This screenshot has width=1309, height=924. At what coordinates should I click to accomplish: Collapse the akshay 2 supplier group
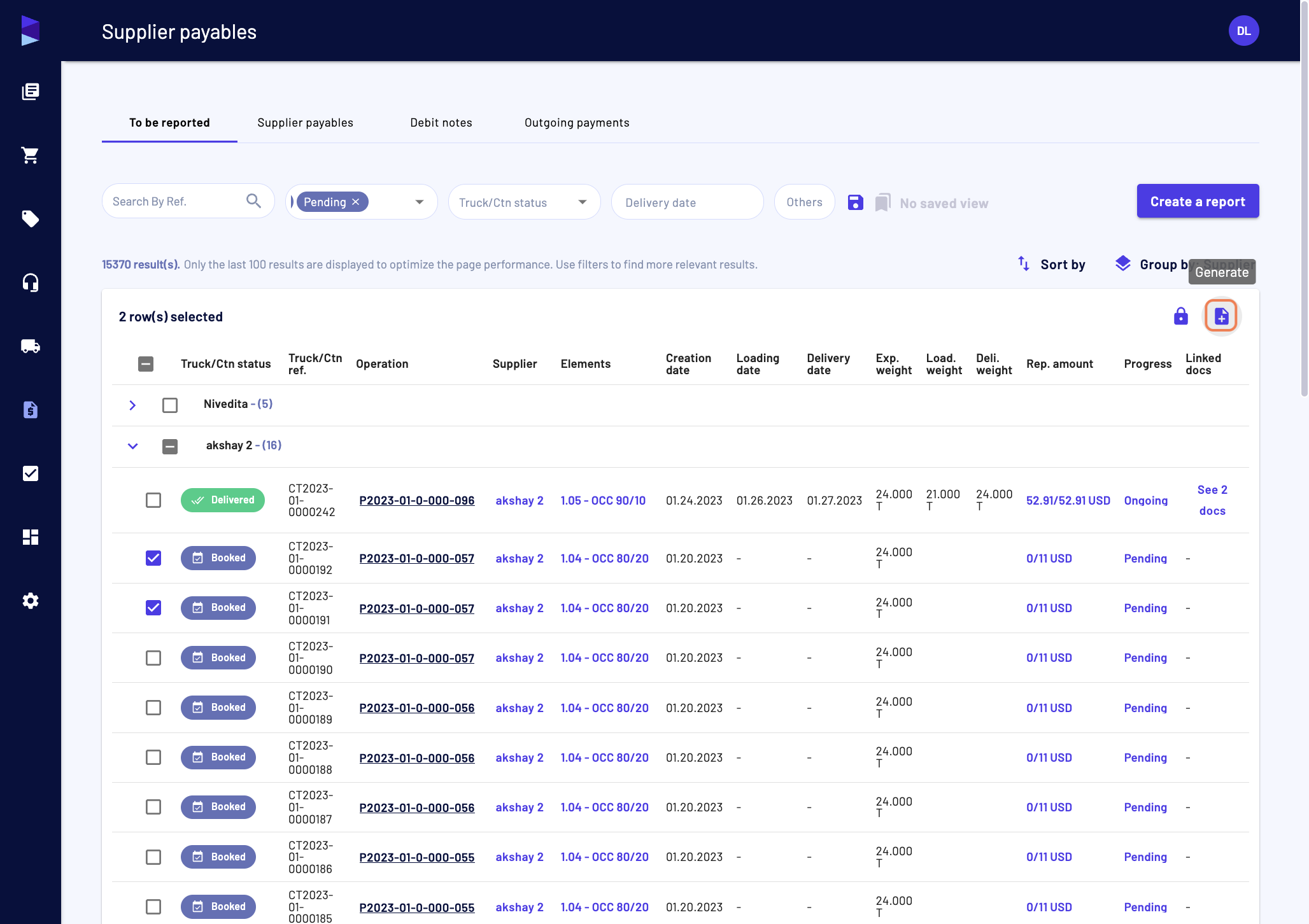(x=132, y=446)
